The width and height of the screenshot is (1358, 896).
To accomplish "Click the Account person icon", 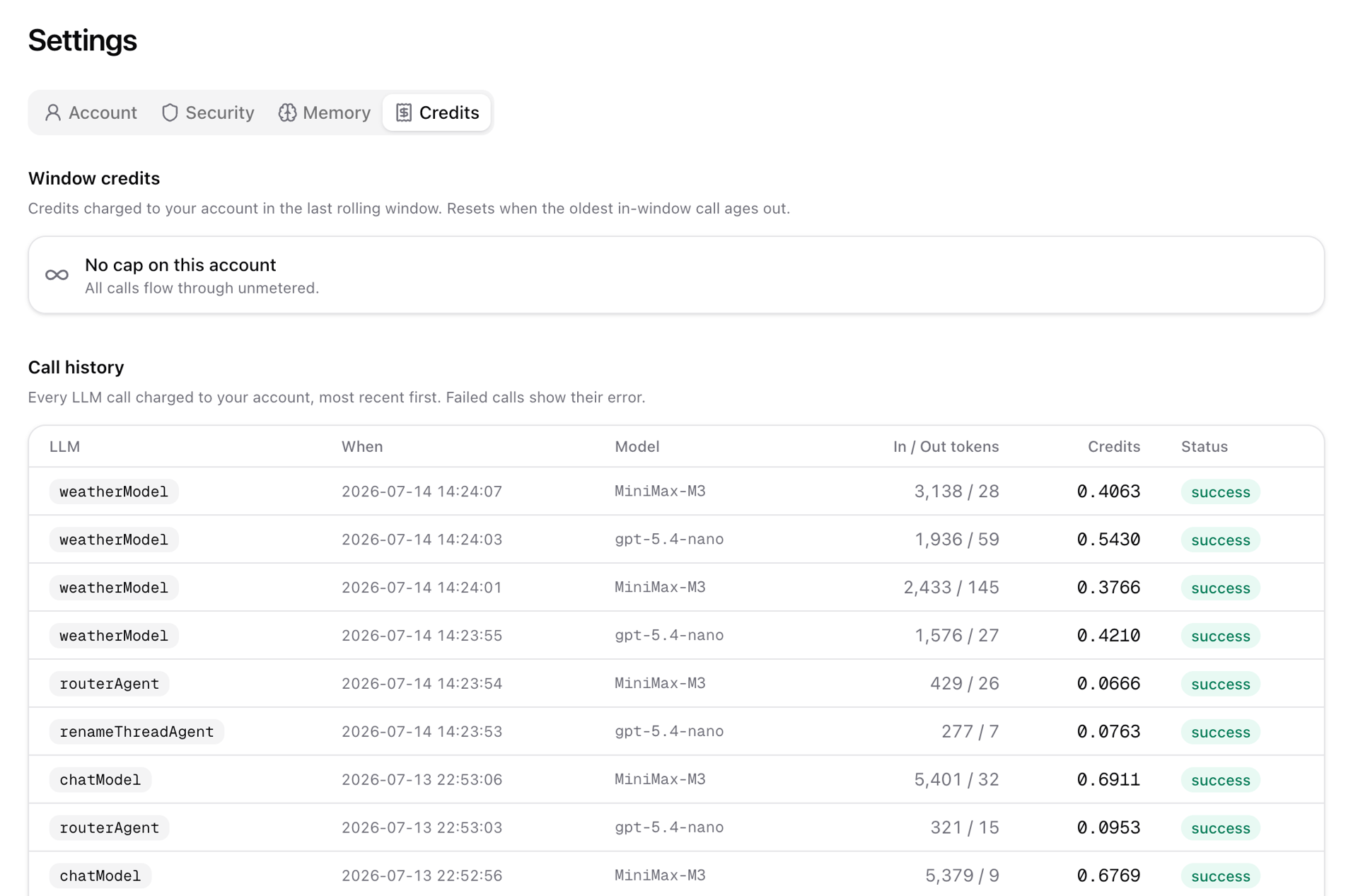I will pyautogui.click(x=53, y=112).
